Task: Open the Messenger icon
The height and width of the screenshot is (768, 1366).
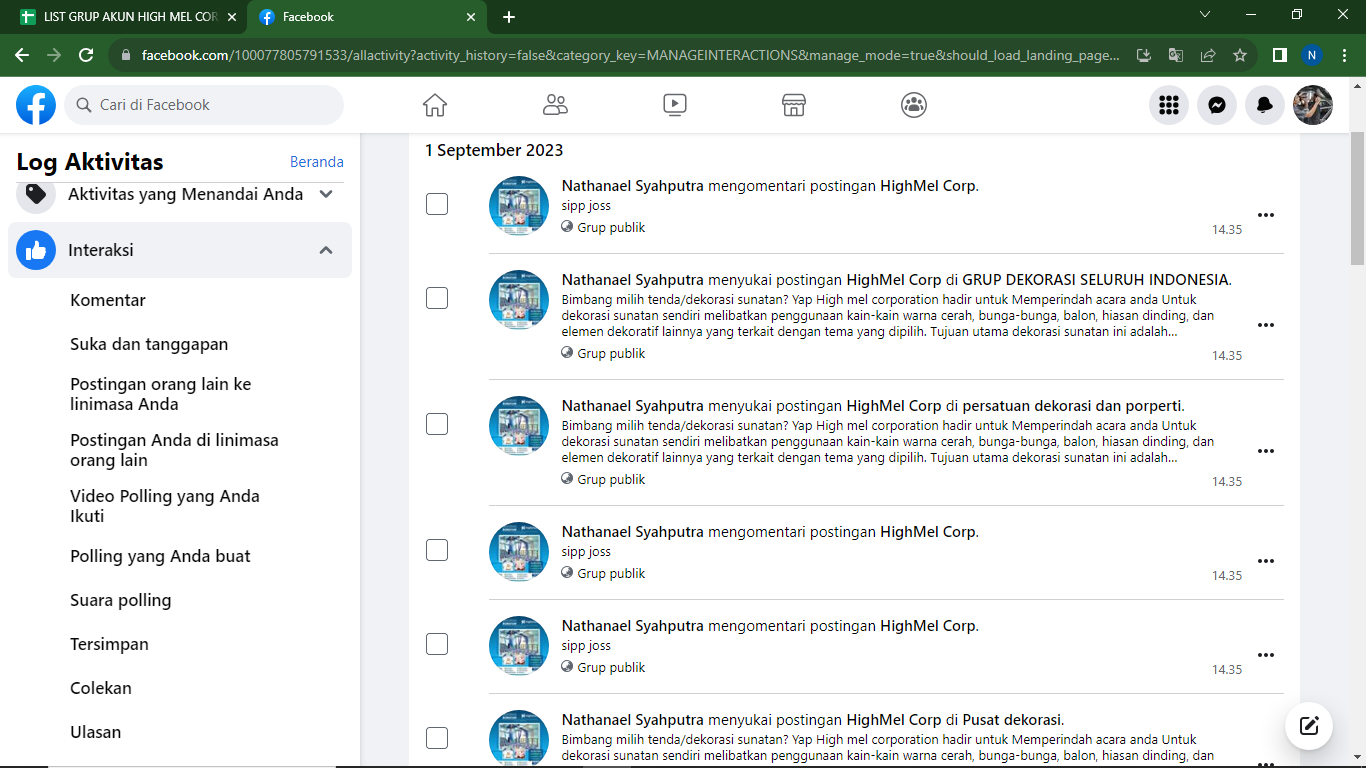Action: (1217, 105)
